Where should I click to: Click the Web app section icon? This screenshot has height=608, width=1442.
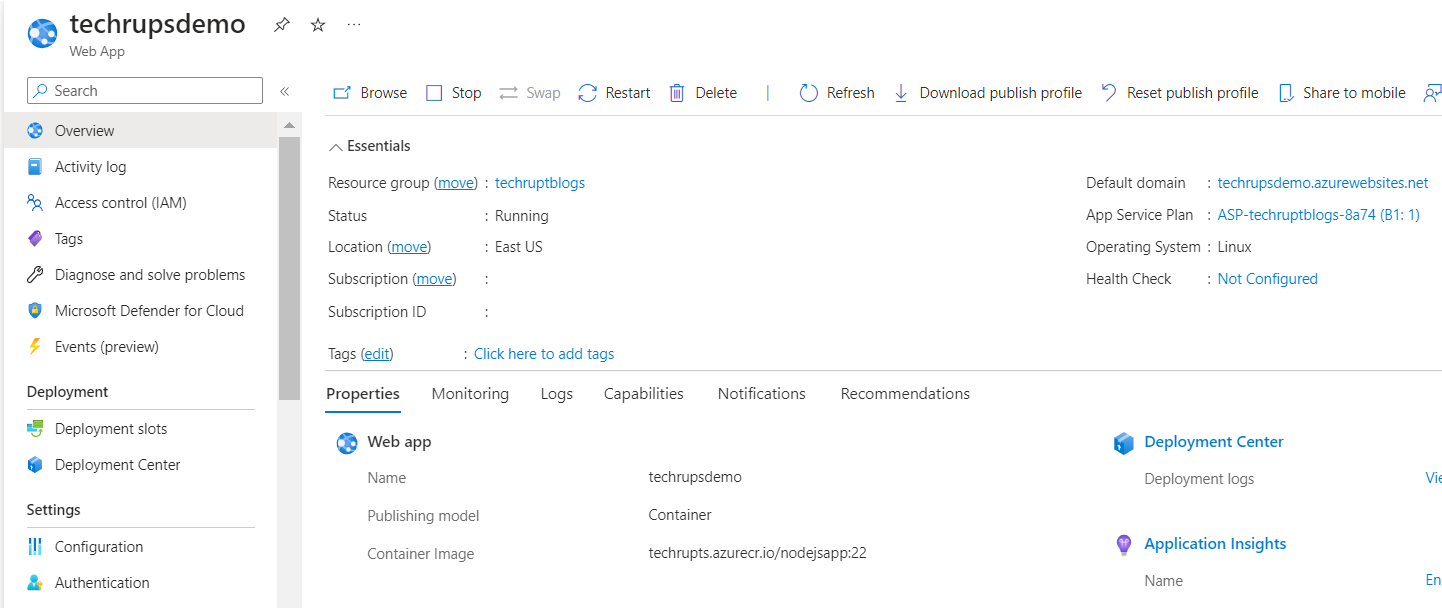347,443
